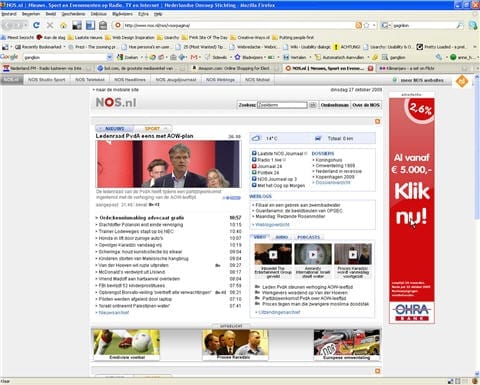Click the headline Ledenraad PvdA eens met AOW-plan

pyautogui.click(x=144, y=136)
